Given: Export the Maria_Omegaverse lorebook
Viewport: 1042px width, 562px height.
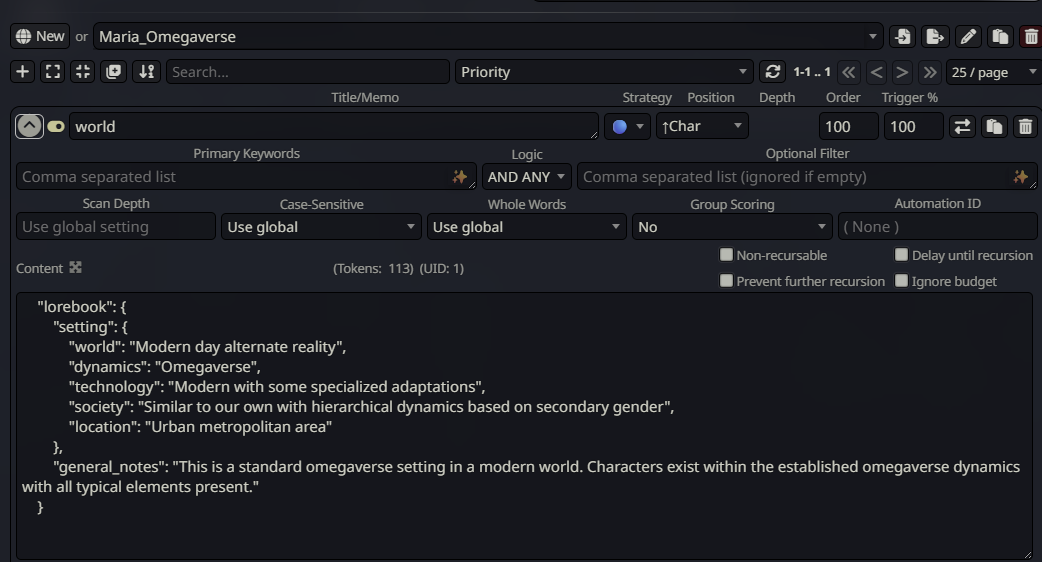Looking at the screenshot, I should point(934,37).
